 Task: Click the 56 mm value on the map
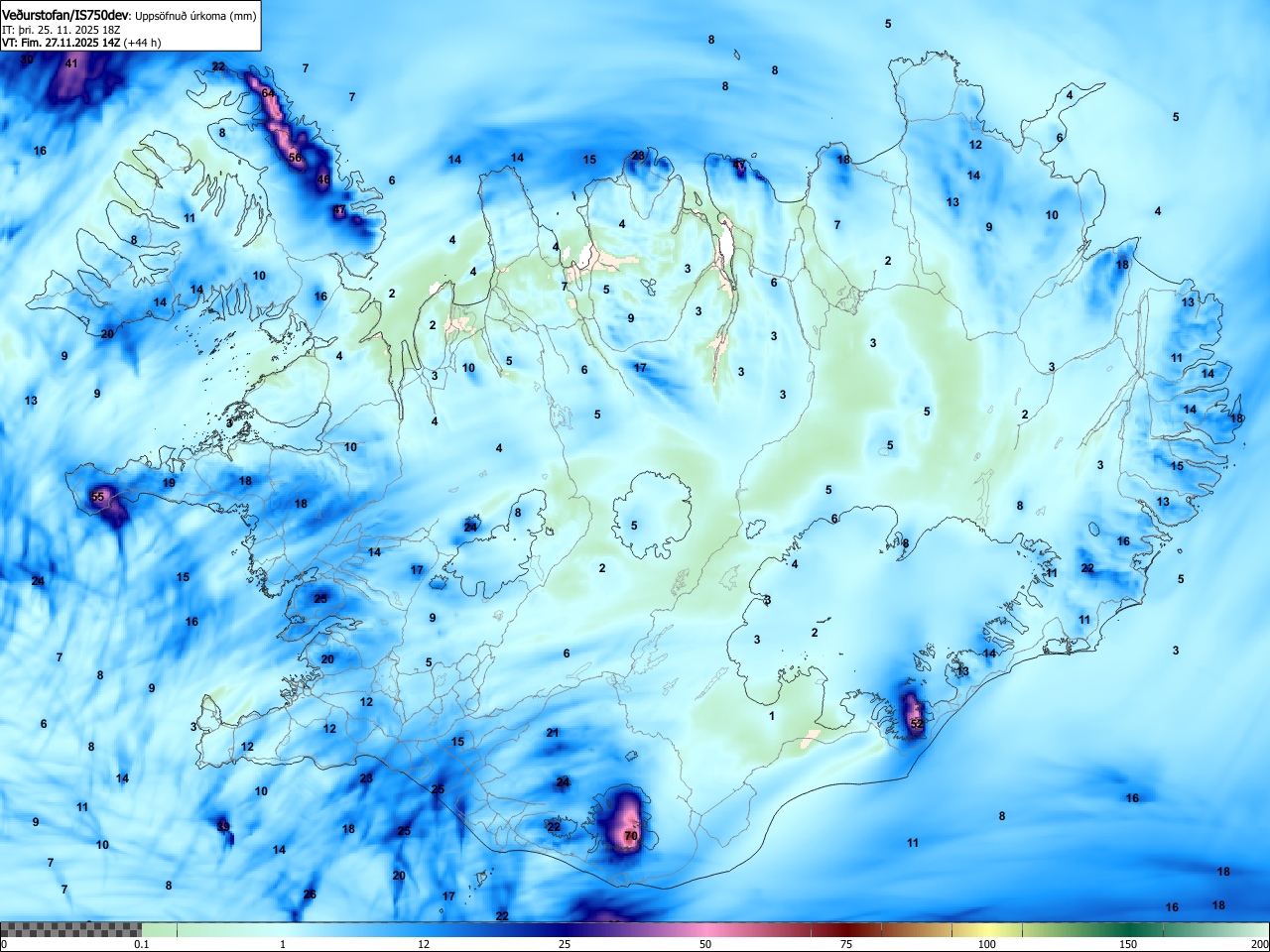tap(295, 157)
